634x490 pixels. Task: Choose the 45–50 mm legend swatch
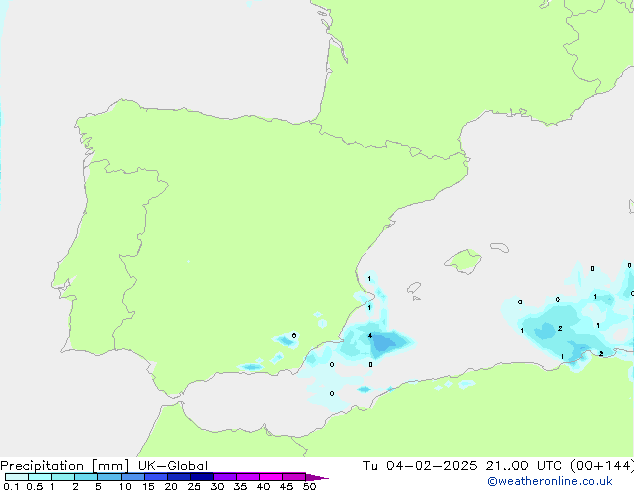[x=294, y=477]
